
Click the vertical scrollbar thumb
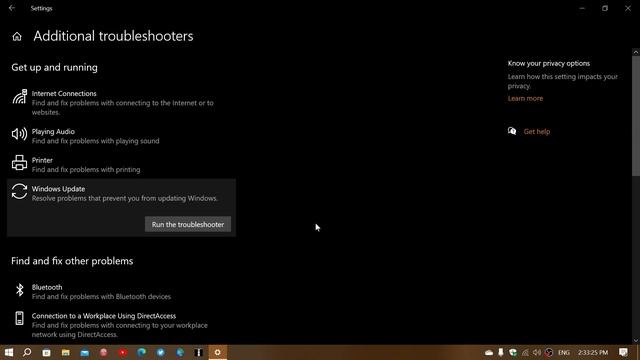click(636, 116)
